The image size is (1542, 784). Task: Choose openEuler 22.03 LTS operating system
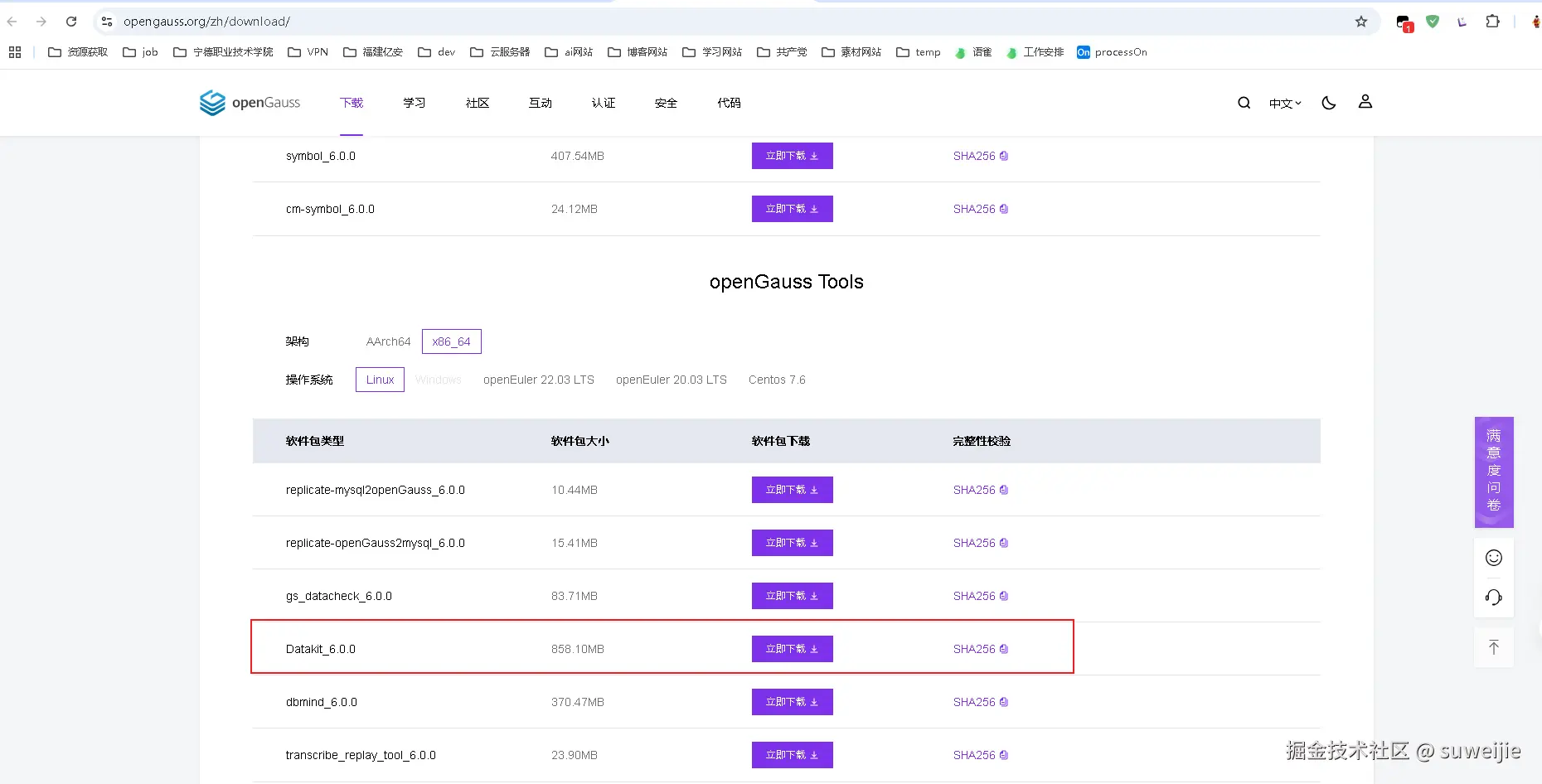point(539,380)
